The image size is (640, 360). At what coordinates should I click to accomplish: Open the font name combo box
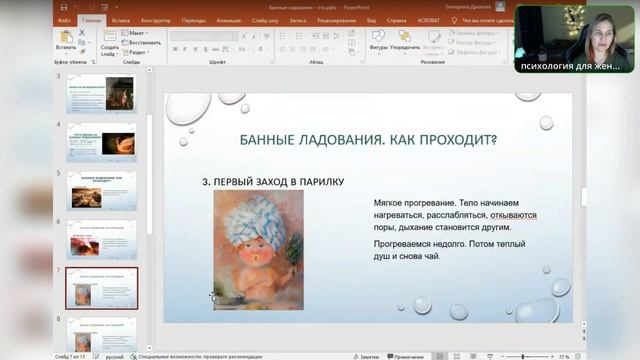[x=193, y=36]
